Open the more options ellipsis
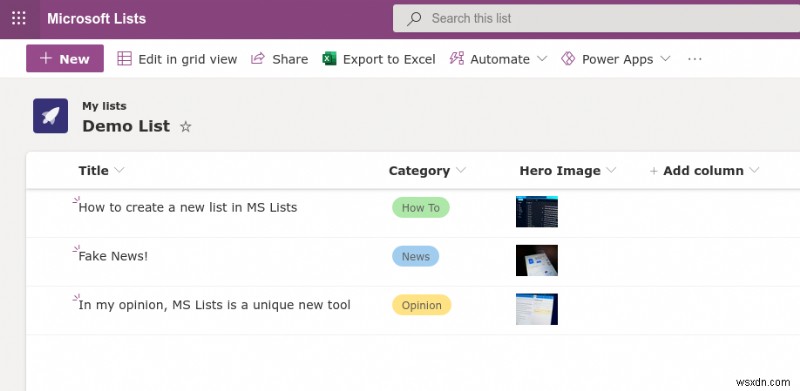Image resolution: width=800 pixels, height=391 pixels. 694,59
